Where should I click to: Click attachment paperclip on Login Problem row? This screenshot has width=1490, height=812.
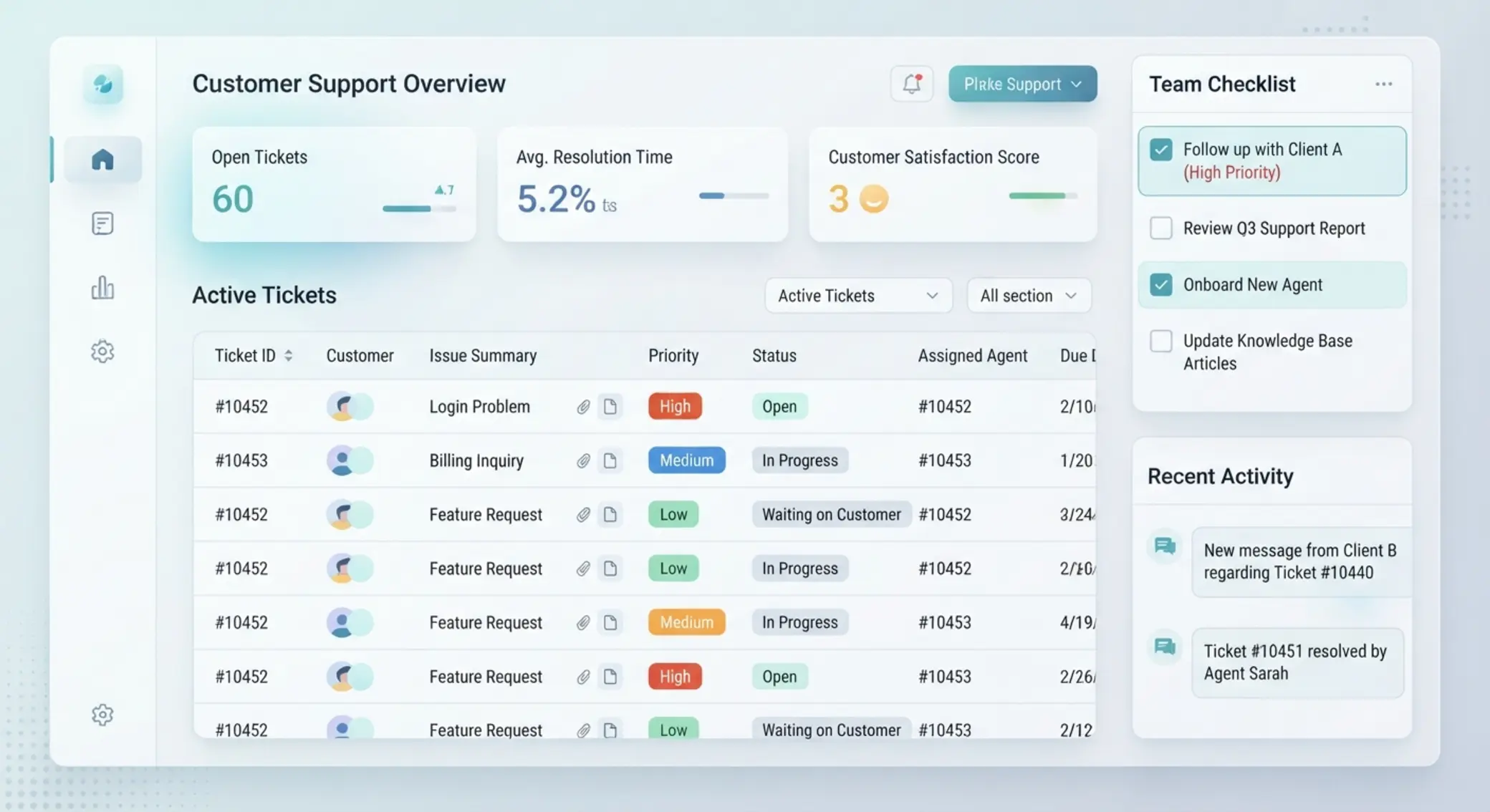tap(583, 407)
